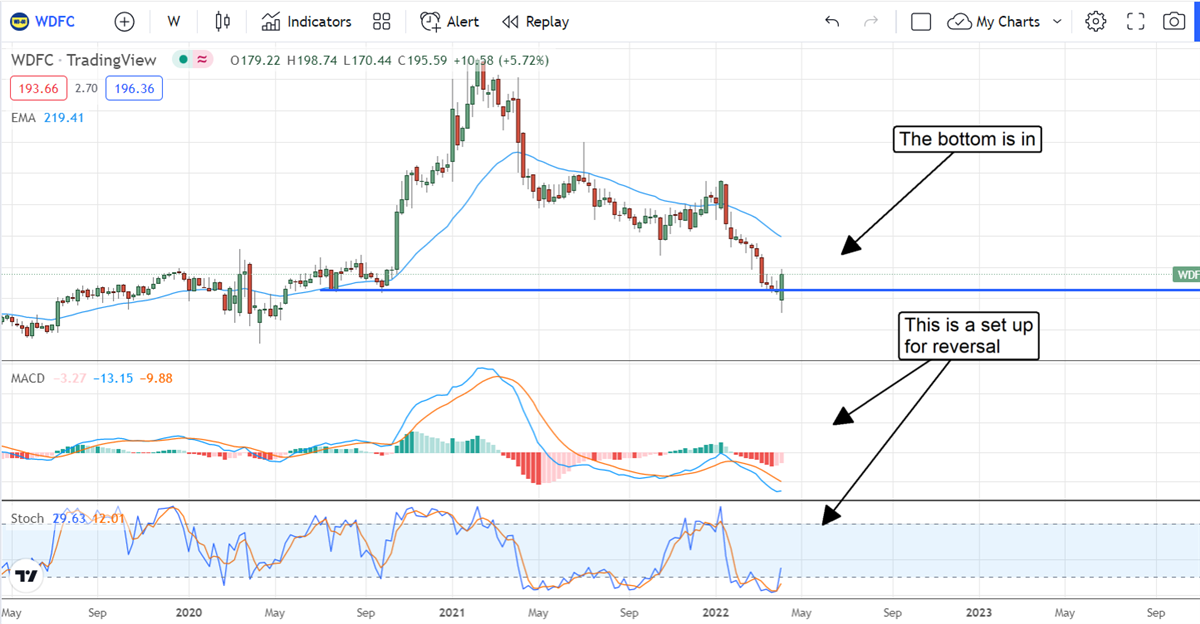Screen dimensions: 1200x624
Task: Create an Alert
Action: [x=449, y=21]
